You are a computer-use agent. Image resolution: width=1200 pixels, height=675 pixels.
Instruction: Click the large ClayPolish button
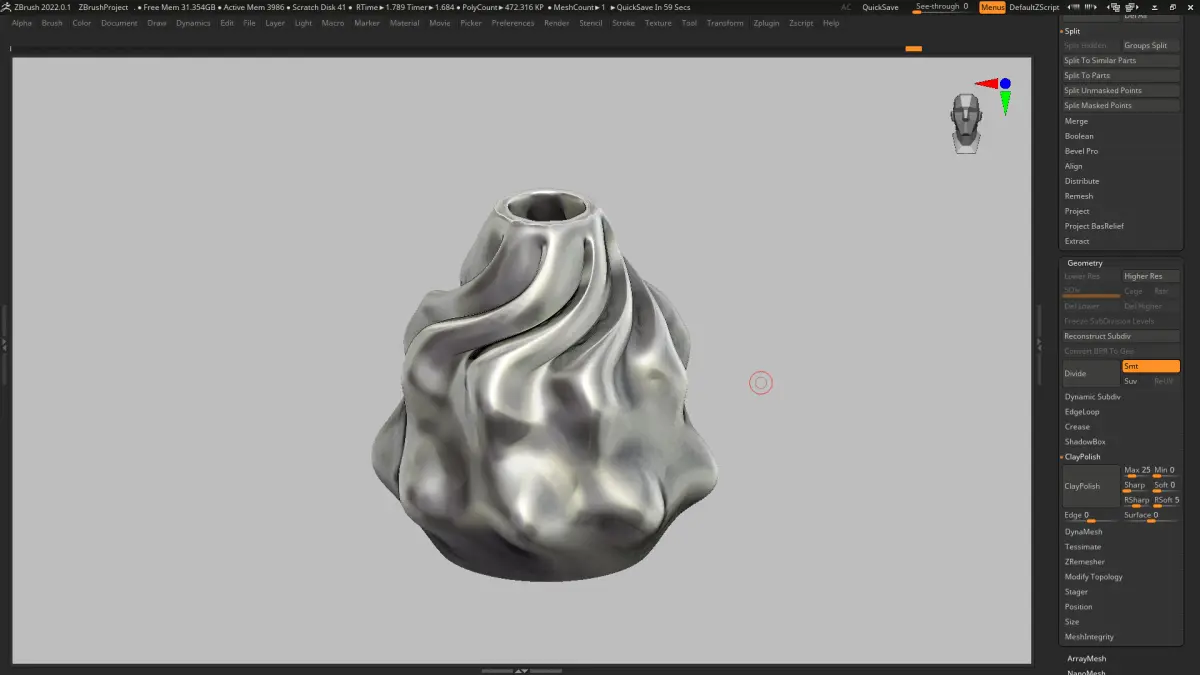point(1091,487)
